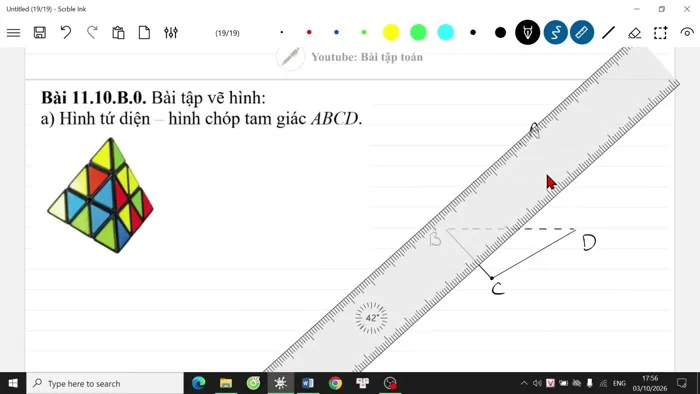Click the speaker volume tray icon
700x394 pixels.
537,383
